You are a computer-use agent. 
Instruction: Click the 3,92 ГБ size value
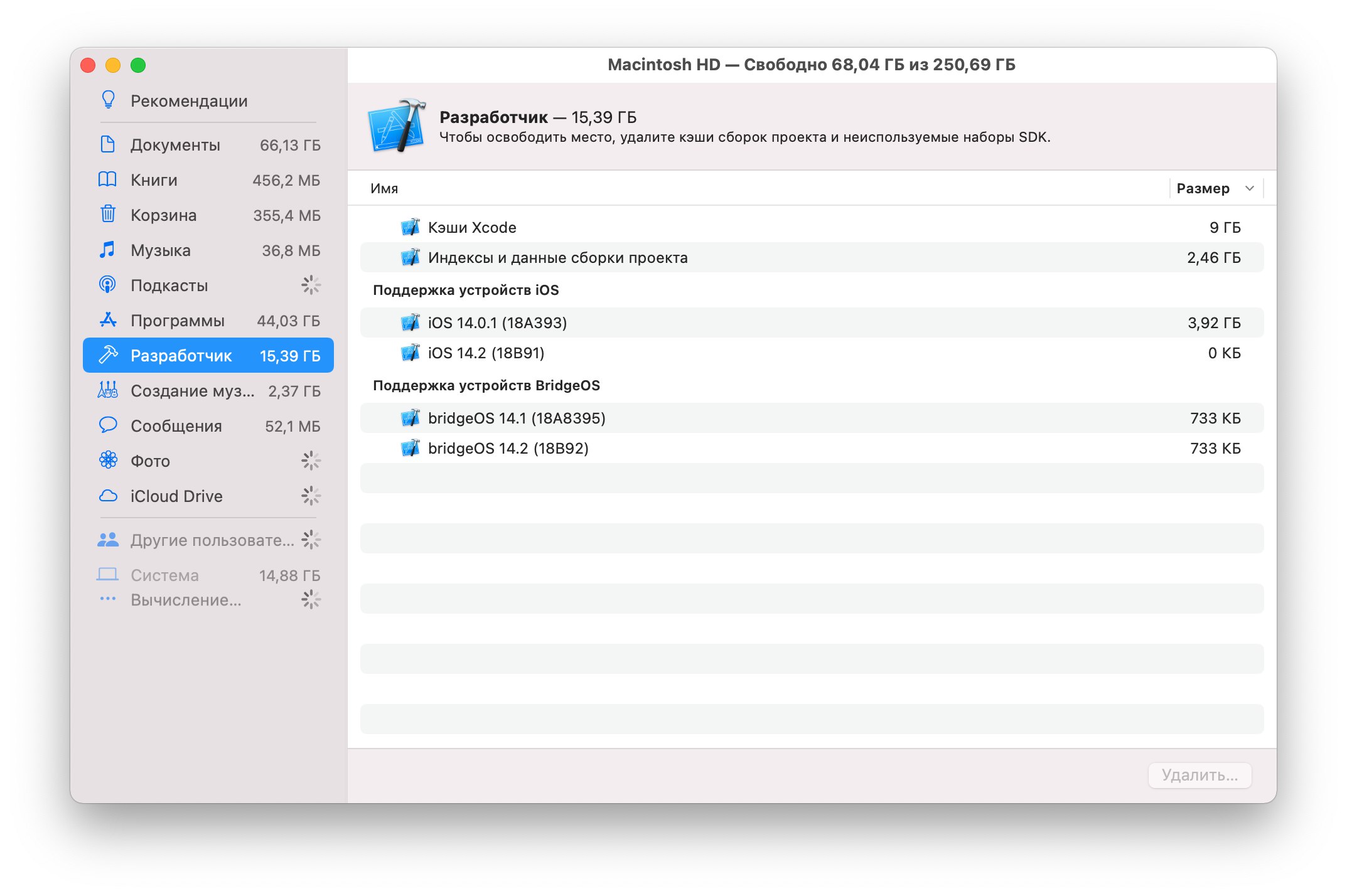pos(1214,323)
